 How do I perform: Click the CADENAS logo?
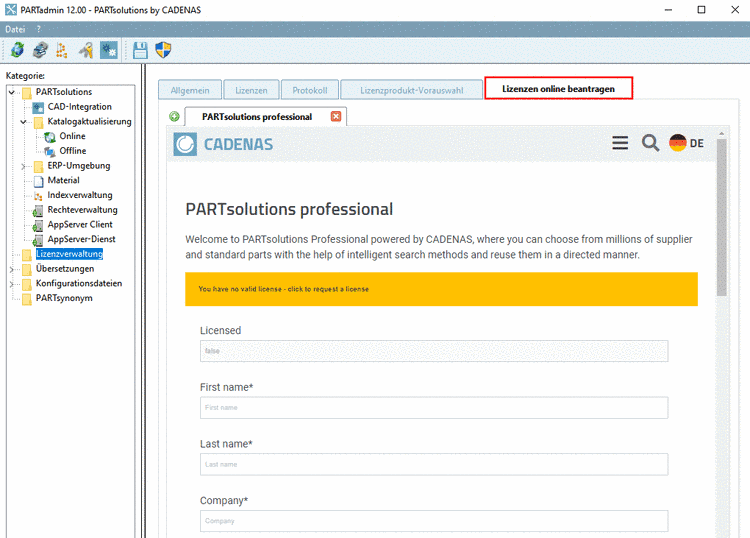[x=223, y=144]
